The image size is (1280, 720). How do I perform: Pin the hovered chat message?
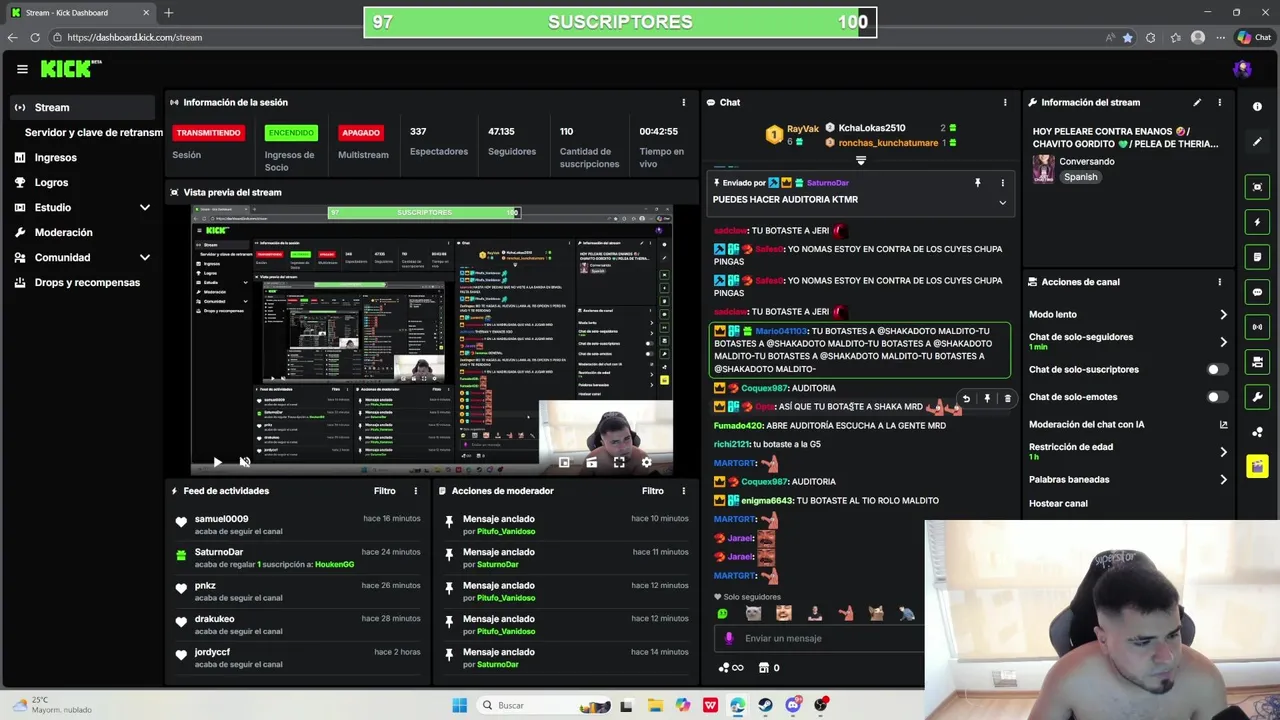(x=987, y=399)
